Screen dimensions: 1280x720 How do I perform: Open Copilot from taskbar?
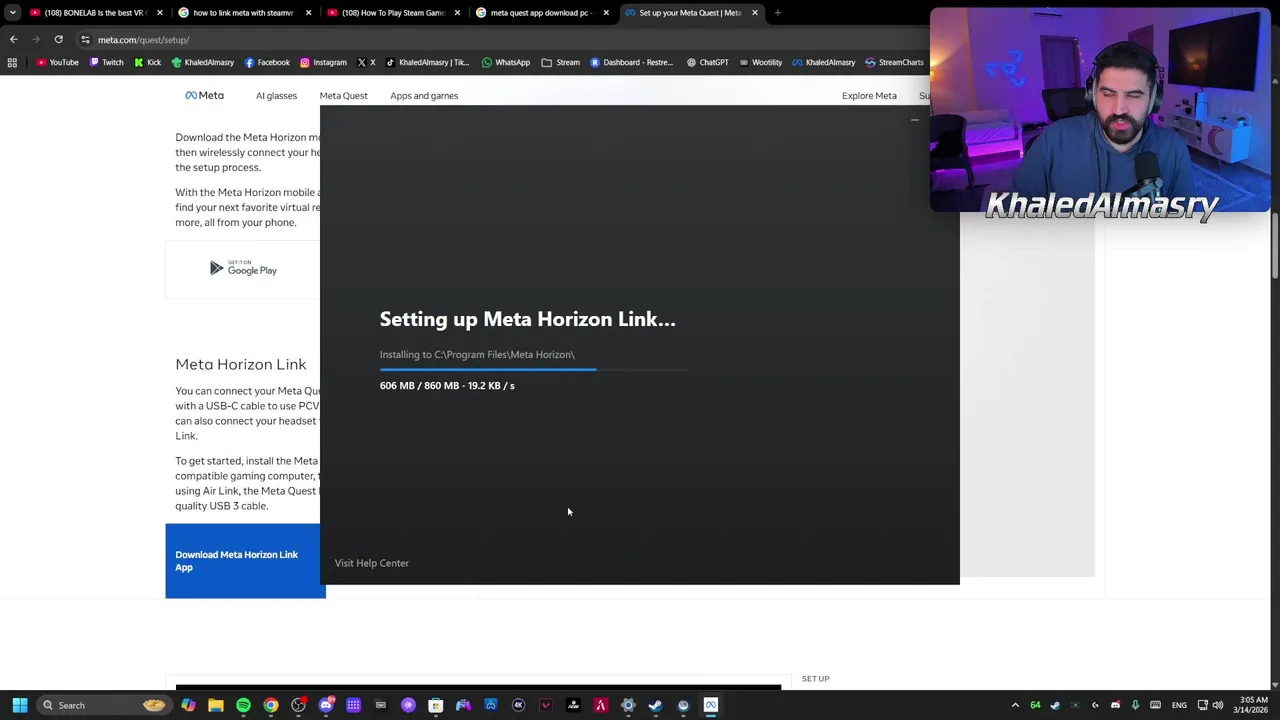click(188, 705)
